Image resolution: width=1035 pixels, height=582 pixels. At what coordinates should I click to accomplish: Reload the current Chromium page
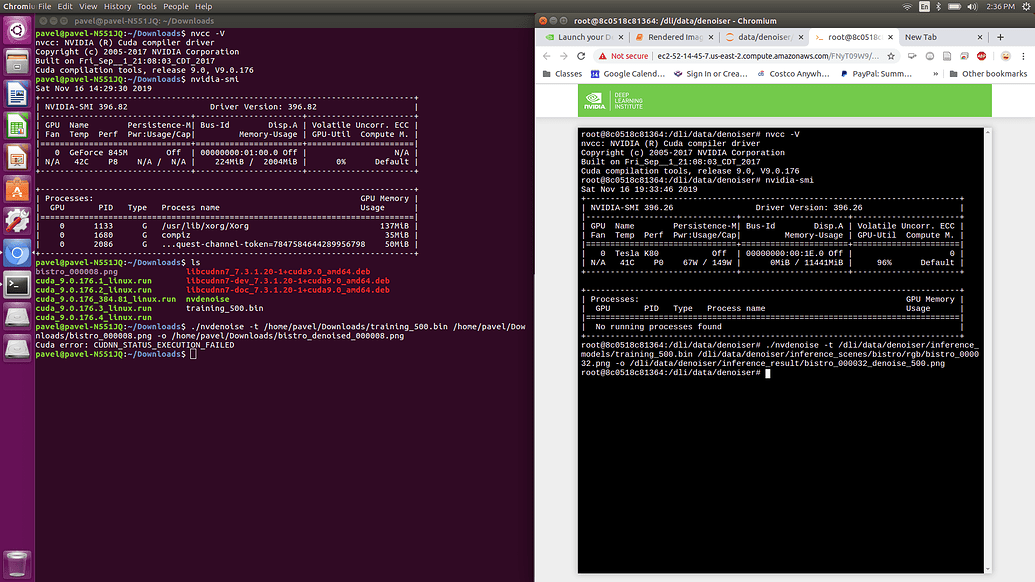pos(581,56)
